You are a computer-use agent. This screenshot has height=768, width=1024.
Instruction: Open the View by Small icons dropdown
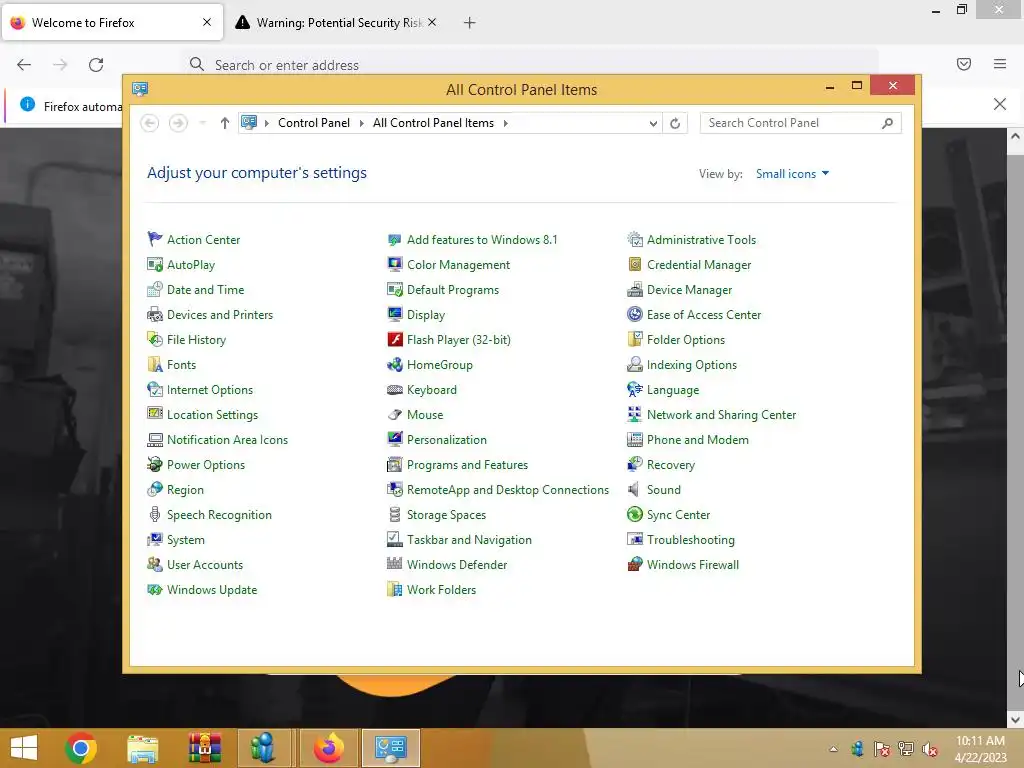792,174
